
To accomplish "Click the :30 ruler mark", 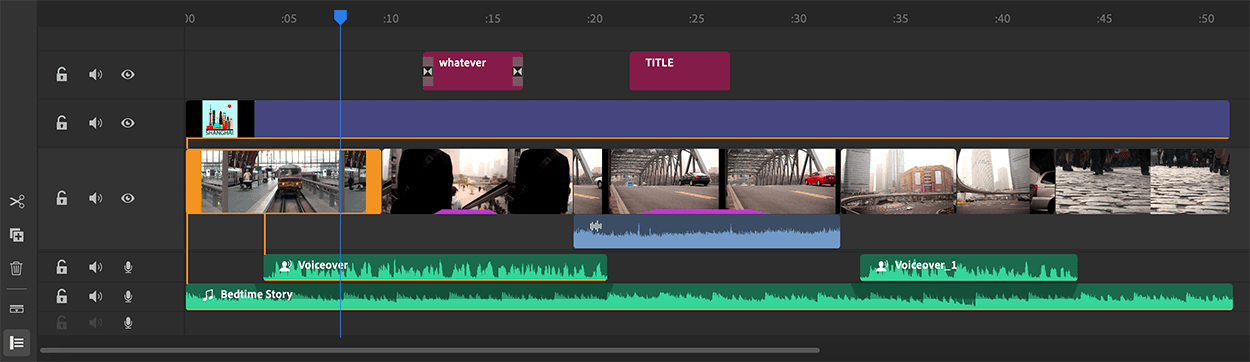I will click(798, 19).
